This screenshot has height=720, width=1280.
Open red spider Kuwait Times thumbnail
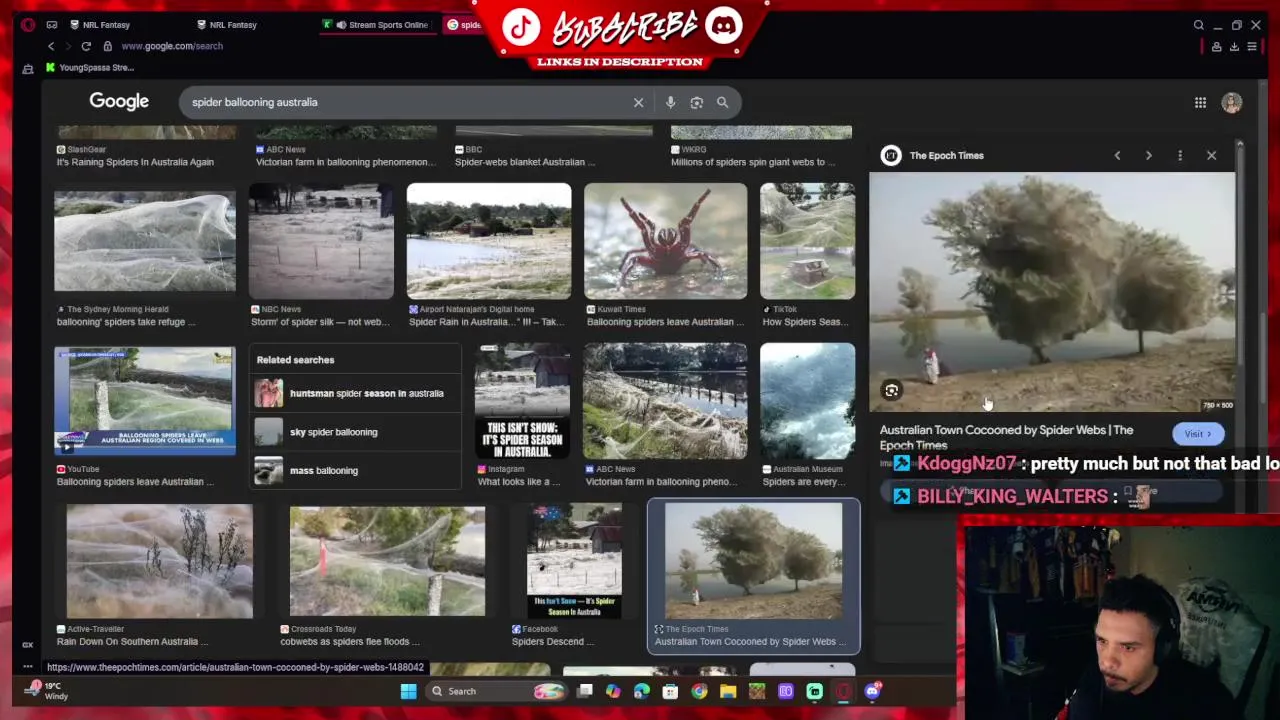click(x=665, y=241)
